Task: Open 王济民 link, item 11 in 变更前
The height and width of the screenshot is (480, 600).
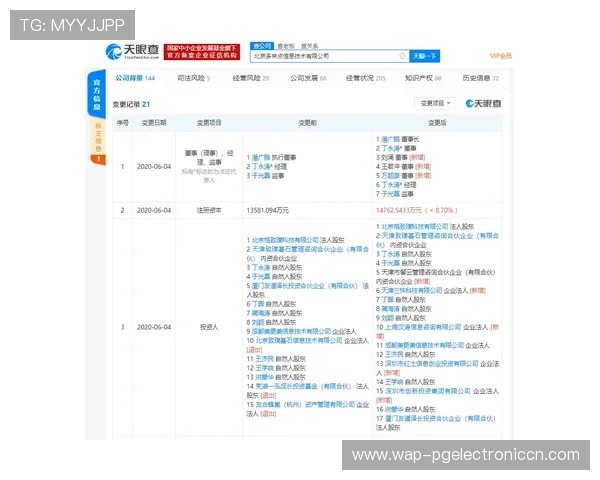Action: point(264,359)
